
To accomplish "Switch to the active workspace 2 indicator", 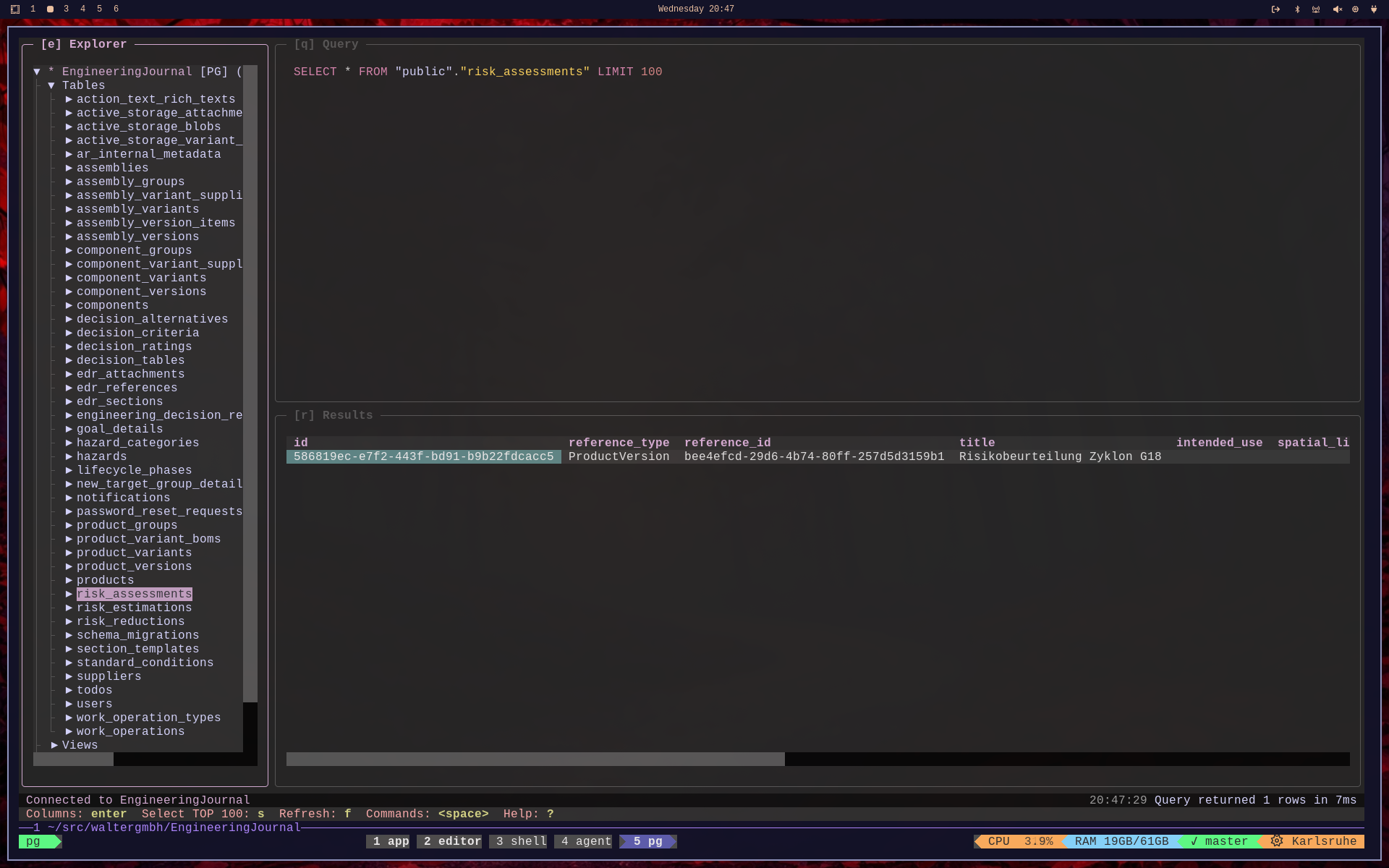I will tap(50, 9).
